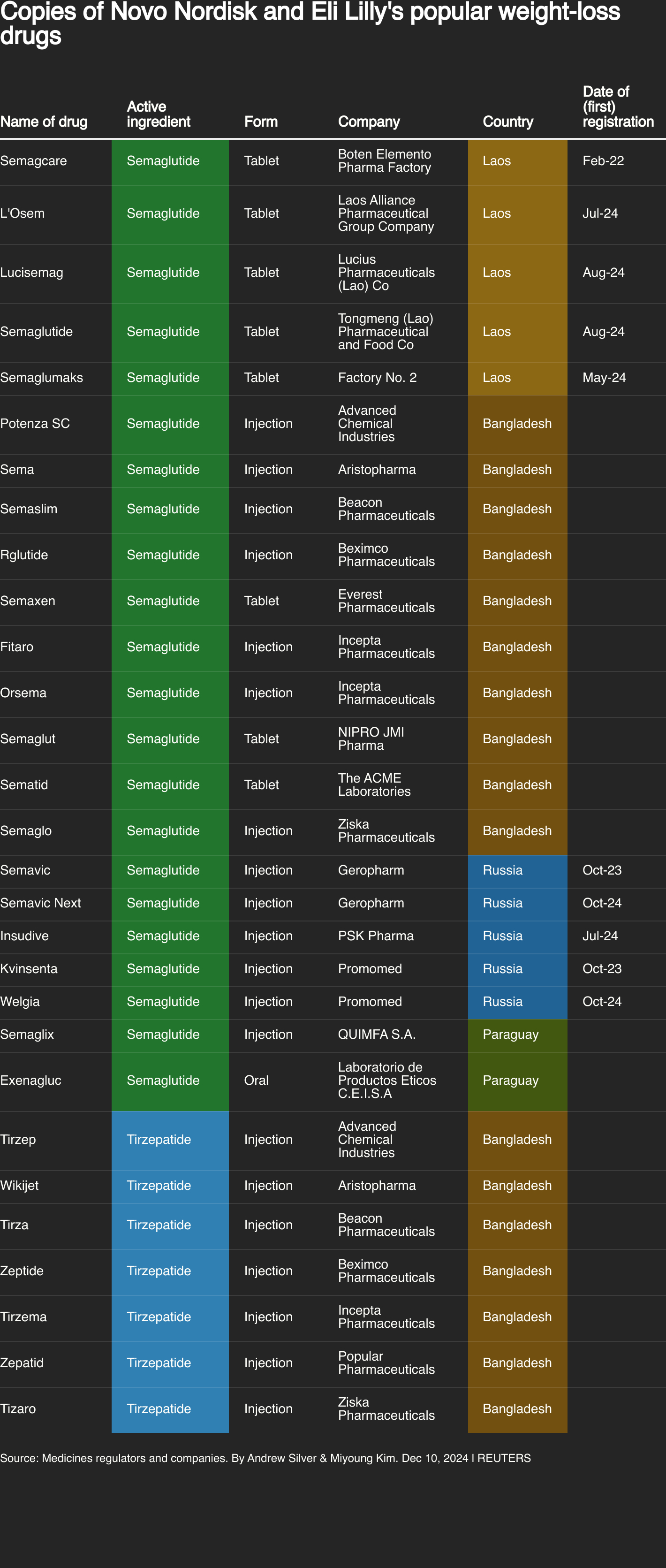Select the drug name "Lucisemag"
The width and height of the screenshot is (666, 1568).
31,273
